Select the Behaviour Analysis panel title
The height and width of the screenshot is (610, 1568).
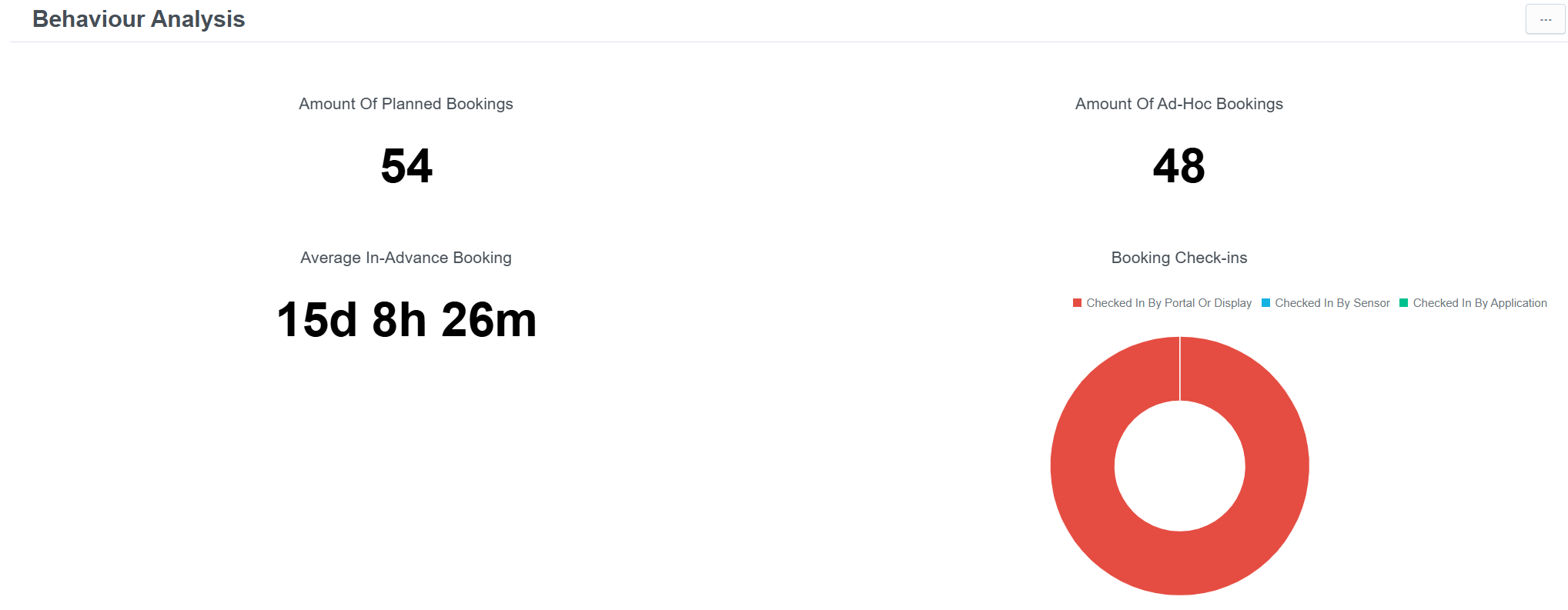click(x=139, y=19)
